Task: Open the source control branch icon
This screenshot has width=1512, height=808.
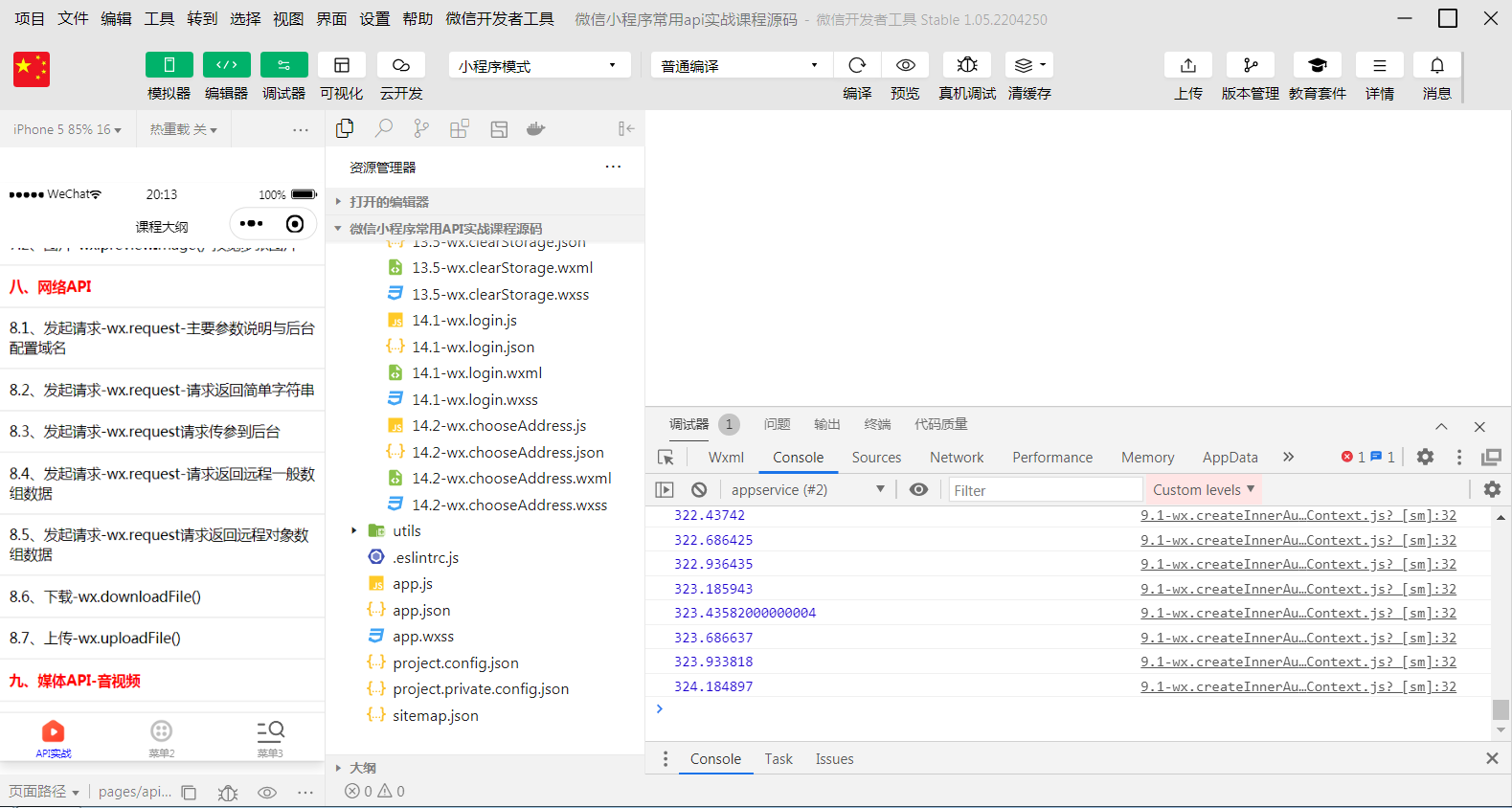Action: [421, 128]
